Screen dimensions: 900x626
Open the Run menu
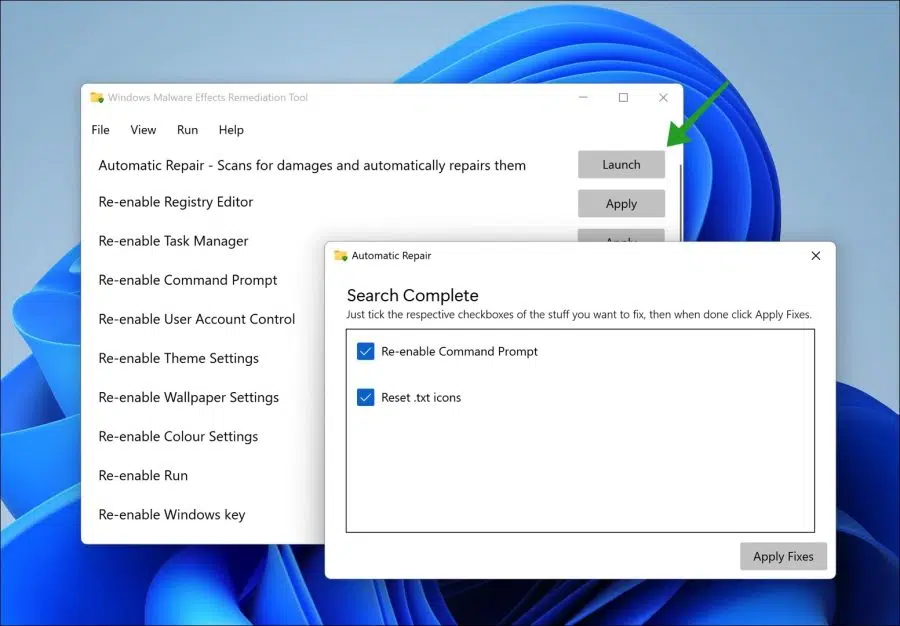pyautogui.click(x=187, y=130)
